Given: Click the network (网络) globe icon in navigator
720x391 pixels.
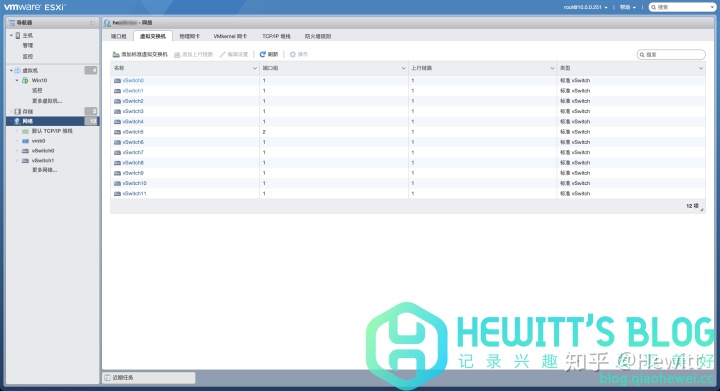Looking at the screenshot, I should click(17, 121).
